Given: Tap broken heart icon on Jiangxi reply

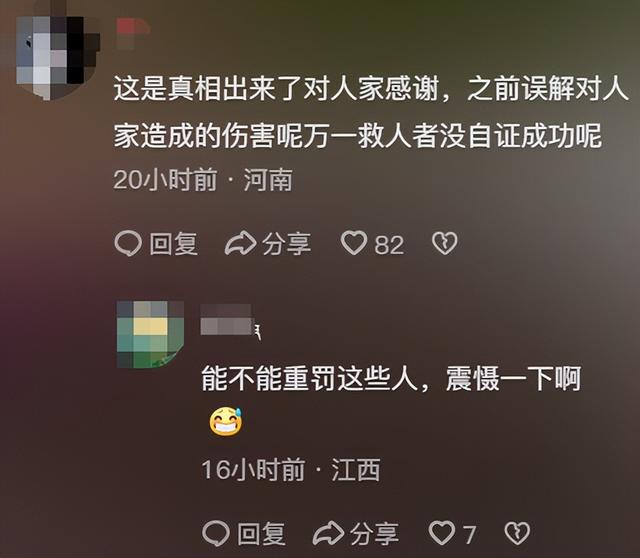Looking at the screenshot, I should coord(518,533).
